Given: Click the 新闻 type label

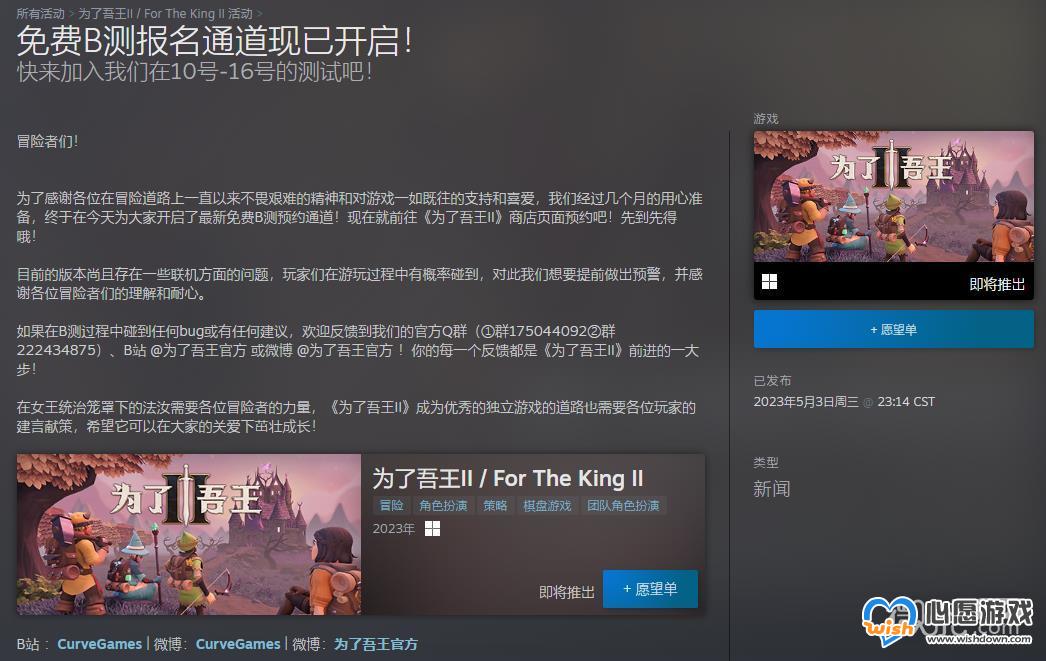Looking at the screenshot, I should [x=772, y=489].
